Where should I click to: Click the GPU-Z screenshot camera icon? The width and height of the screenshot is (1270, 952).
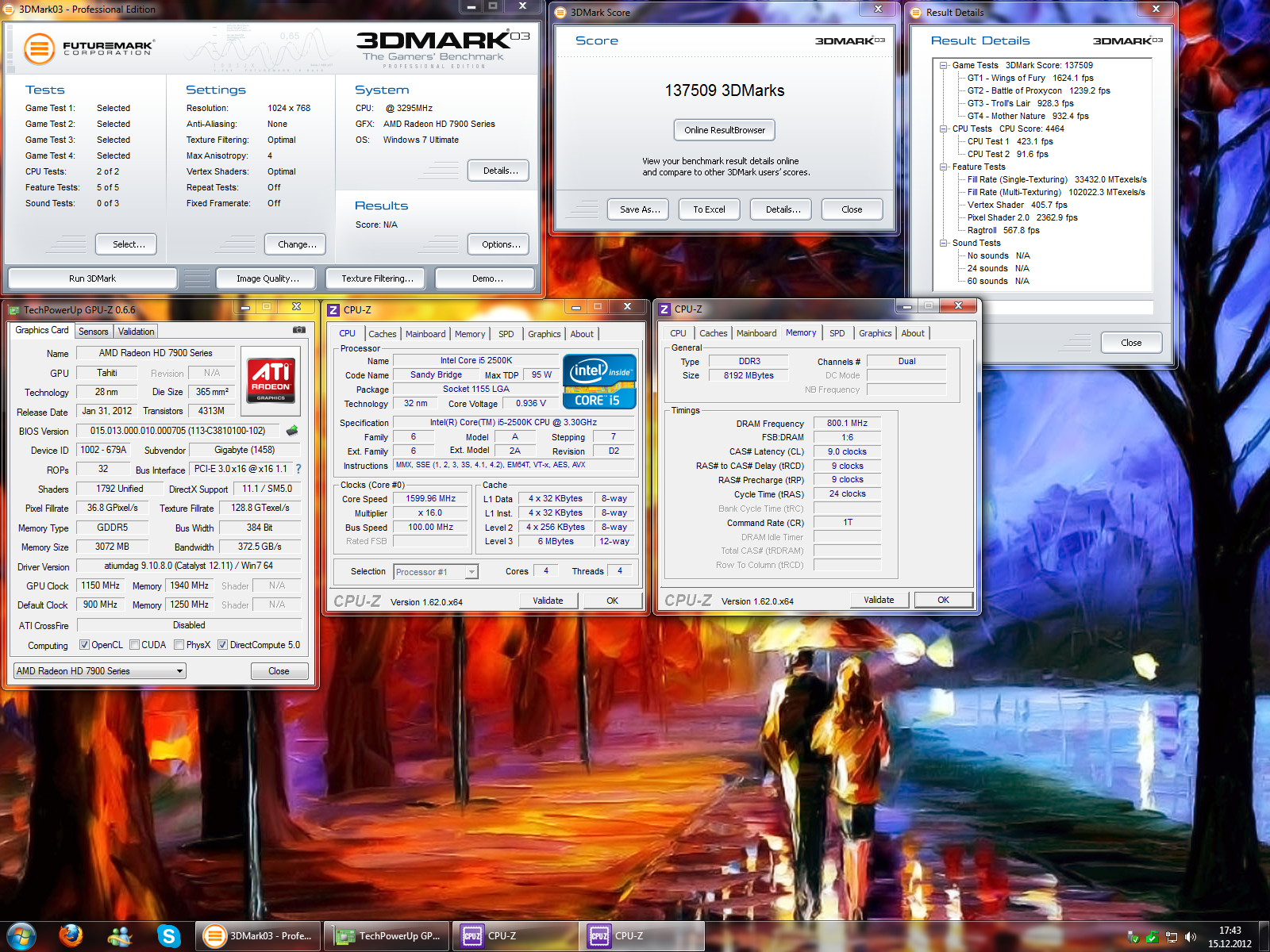point(299,330)
